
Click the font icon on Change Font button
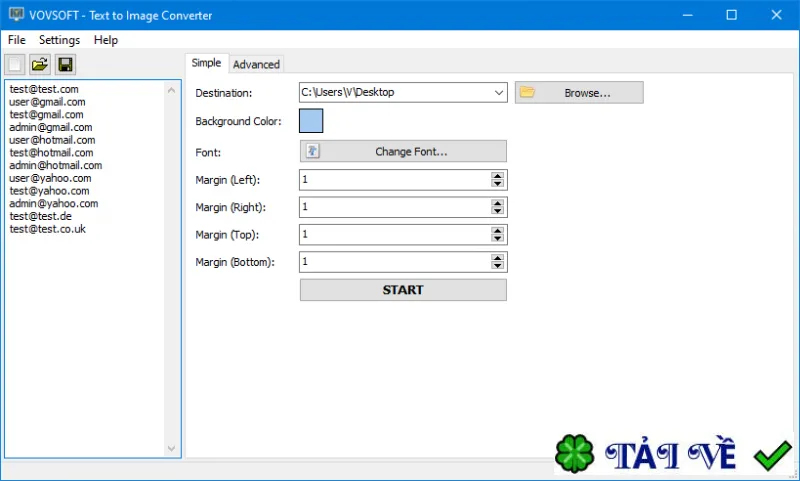(313, 151)
